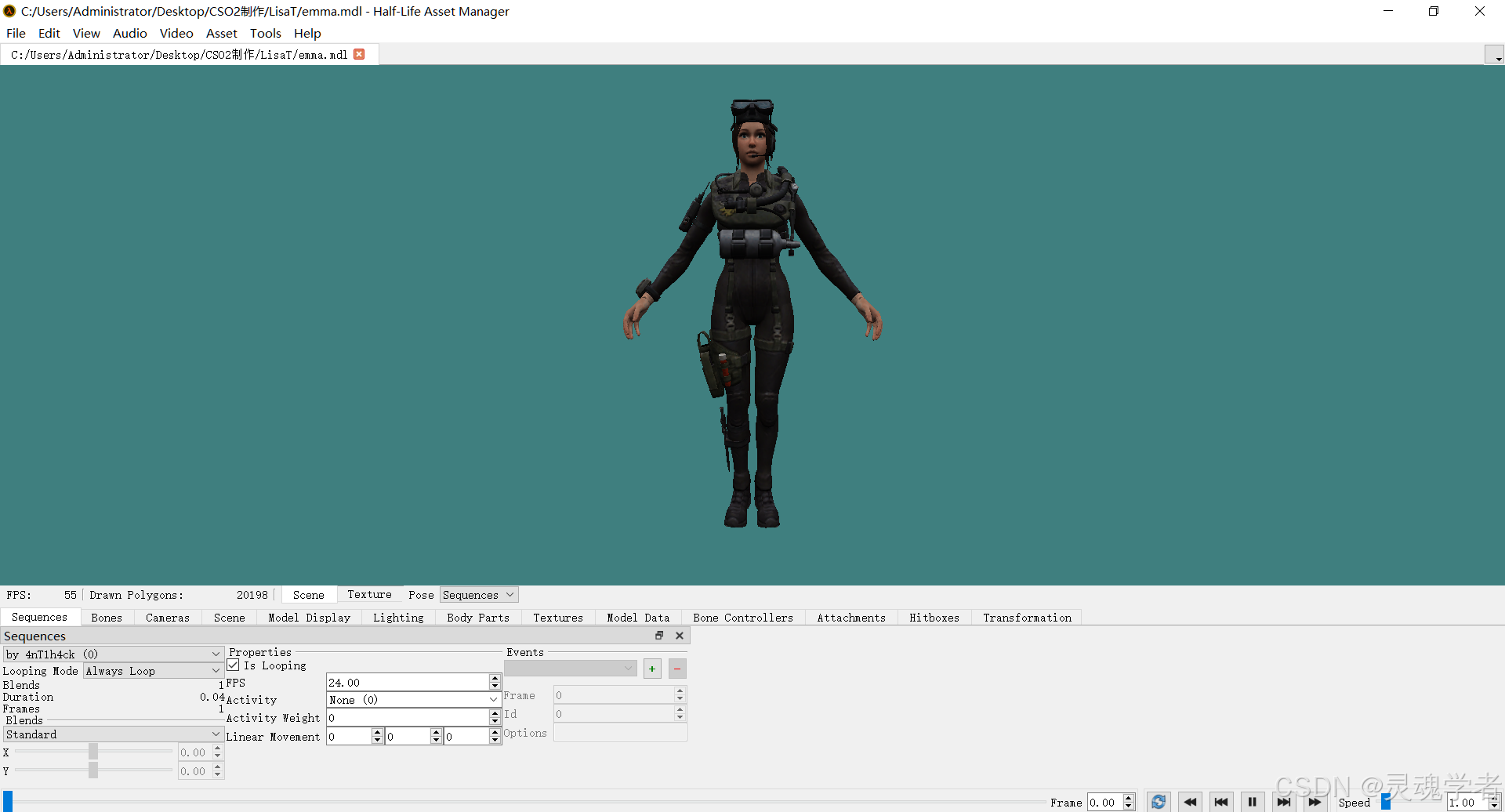Click the fast-forward playback button

point(1315,802)
